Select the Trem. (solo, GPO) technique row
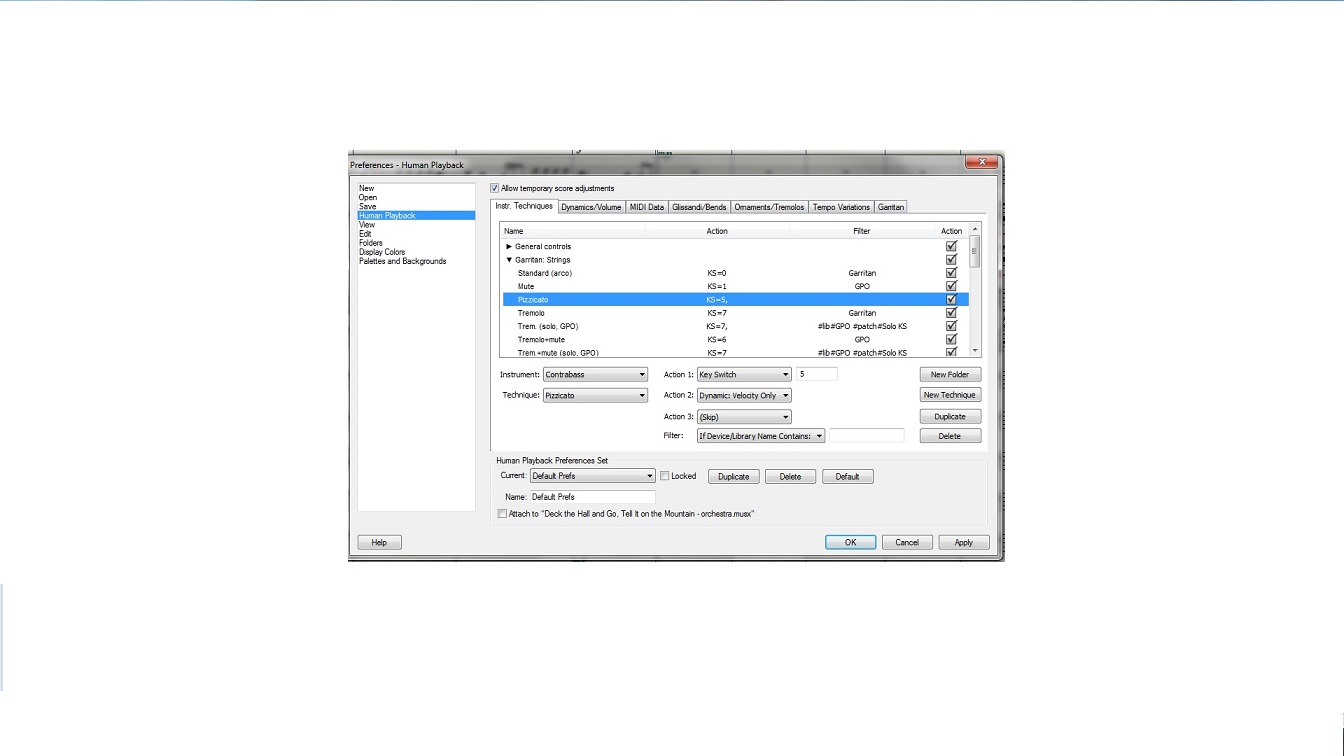This screenshot has width=1344, height=756. click(734, 326)
